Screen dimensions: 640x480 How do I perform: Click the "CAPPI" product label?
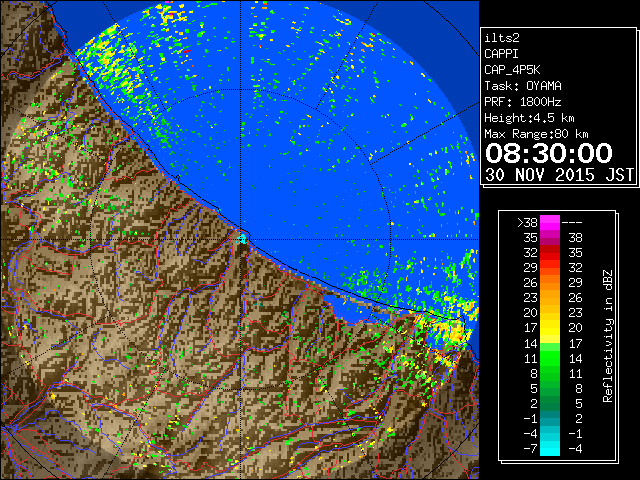[x=501, y=54]
